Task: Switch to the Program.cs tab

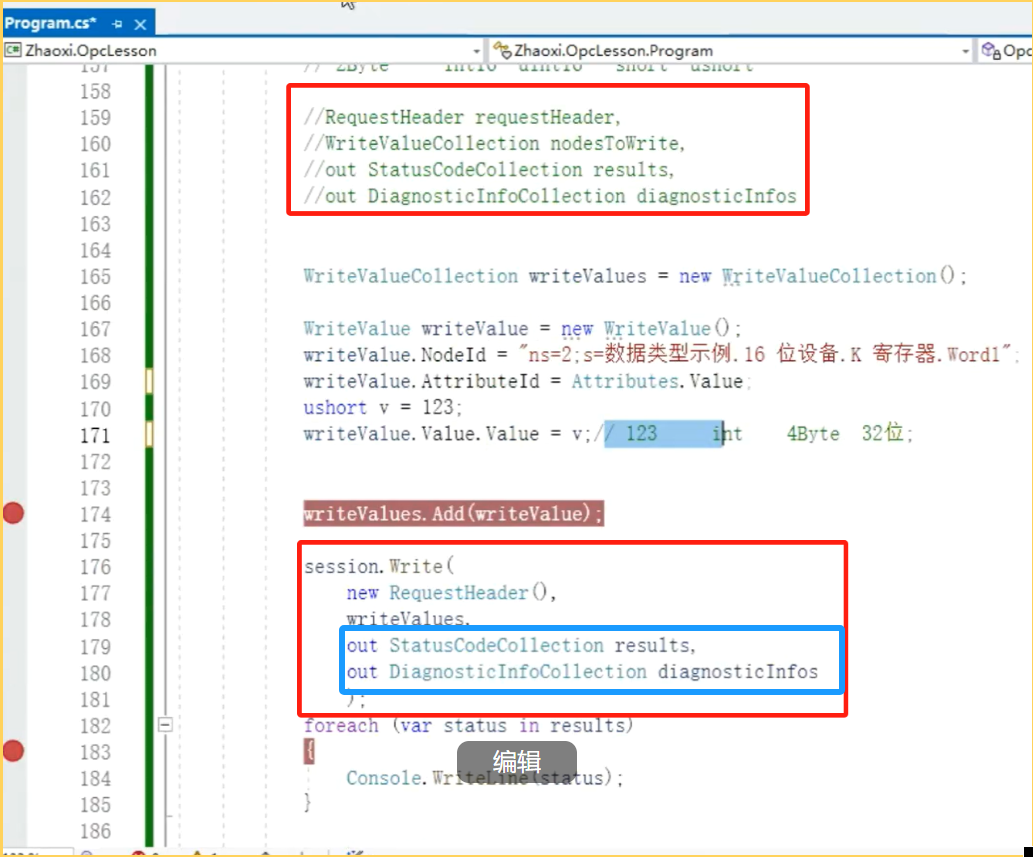Action: point(50,23)
